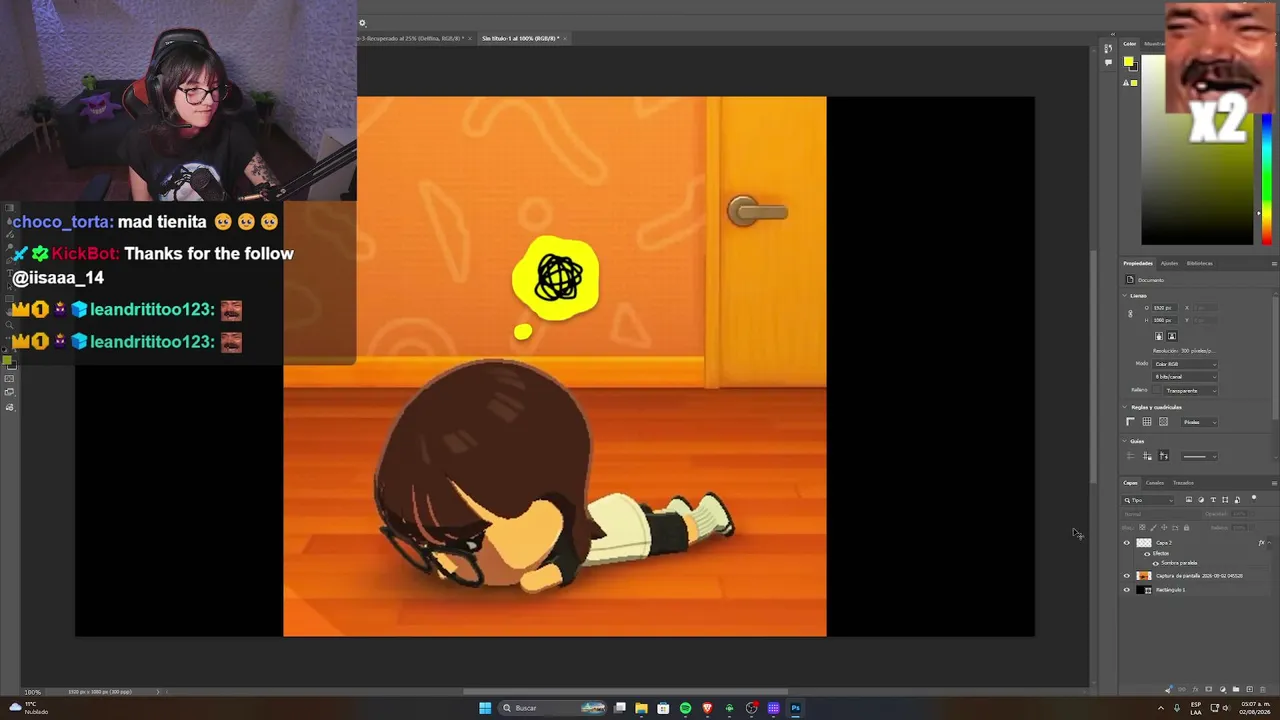Toggle rulers in Reglas y cuadrículas

pyautogui.click(x=1130, y=422)
